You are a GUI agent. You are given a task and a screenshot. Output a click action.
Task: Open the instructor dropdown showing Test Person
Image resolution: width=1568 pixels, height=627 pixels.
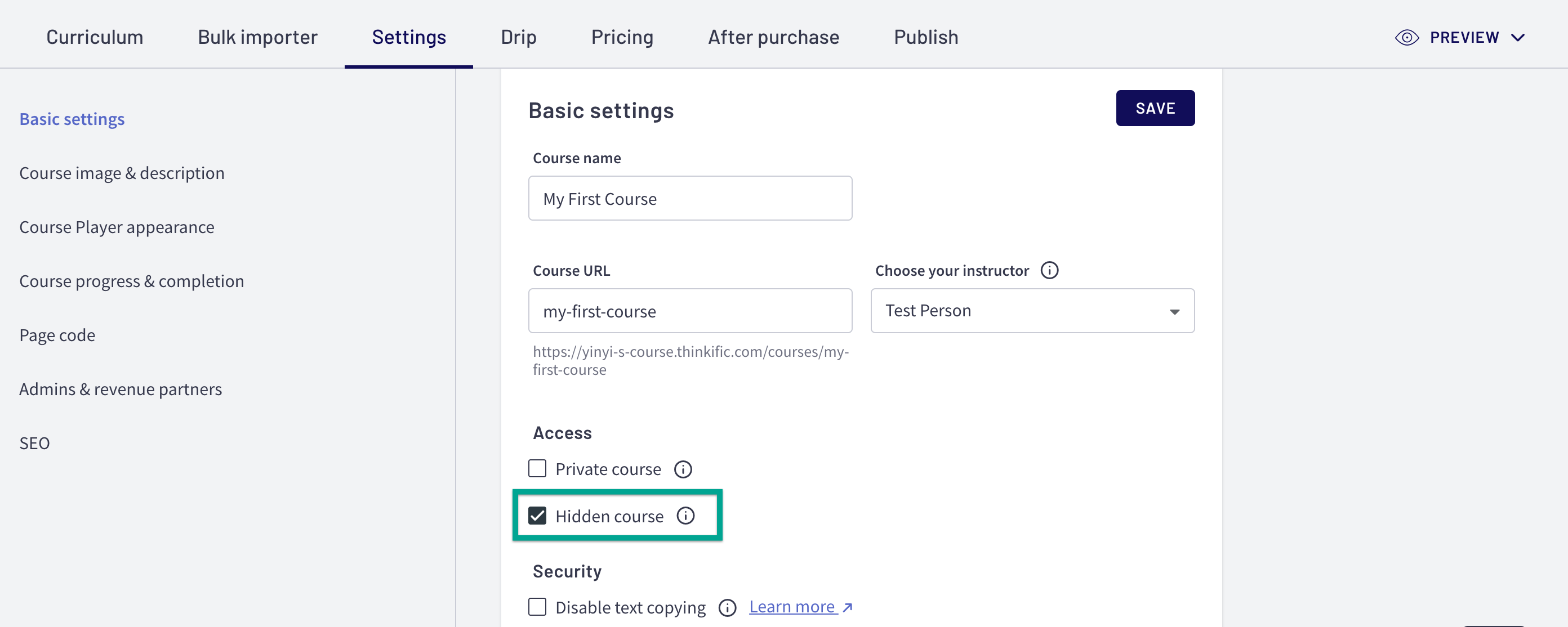(x=1032, y=311)
